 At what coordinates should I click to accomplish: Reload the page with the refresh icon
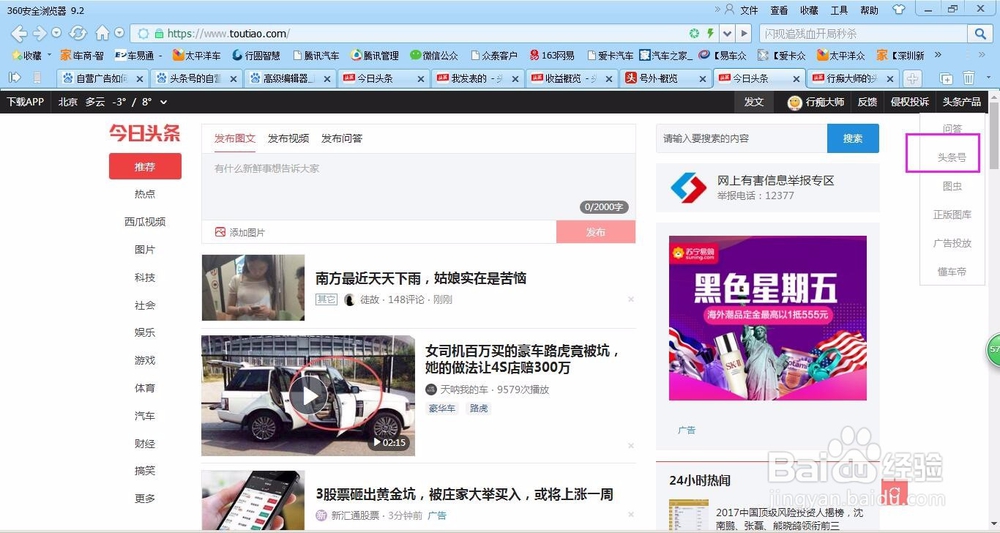[78, 33]
